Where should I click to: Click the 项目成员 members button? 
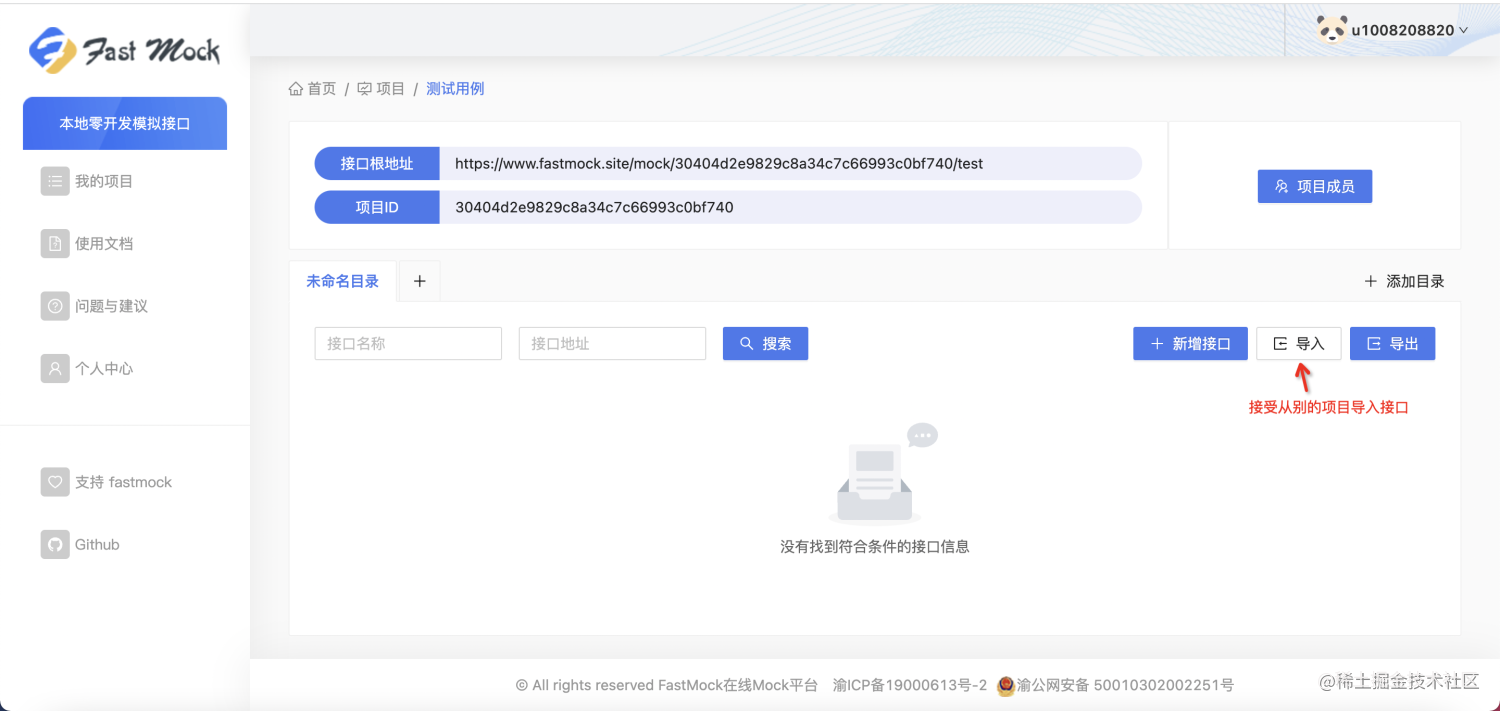(x=1314, y=186)
